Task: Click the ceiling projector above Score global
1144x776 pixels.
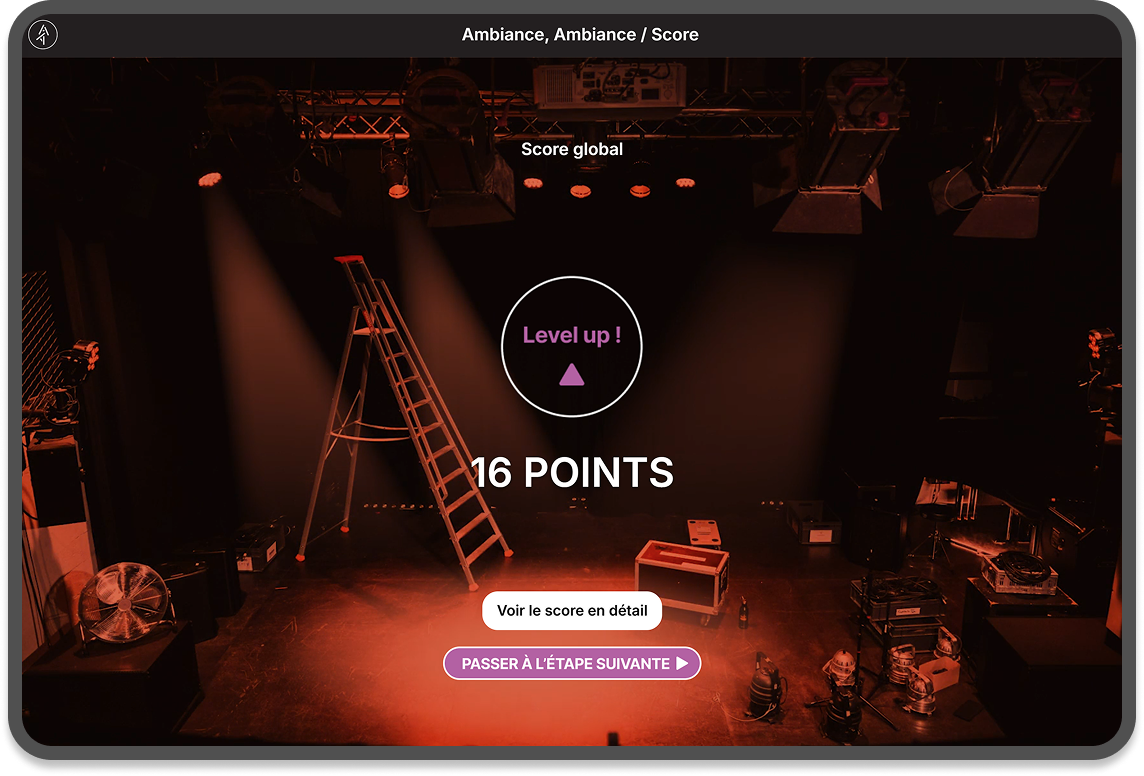Action: tap(610, 85)
